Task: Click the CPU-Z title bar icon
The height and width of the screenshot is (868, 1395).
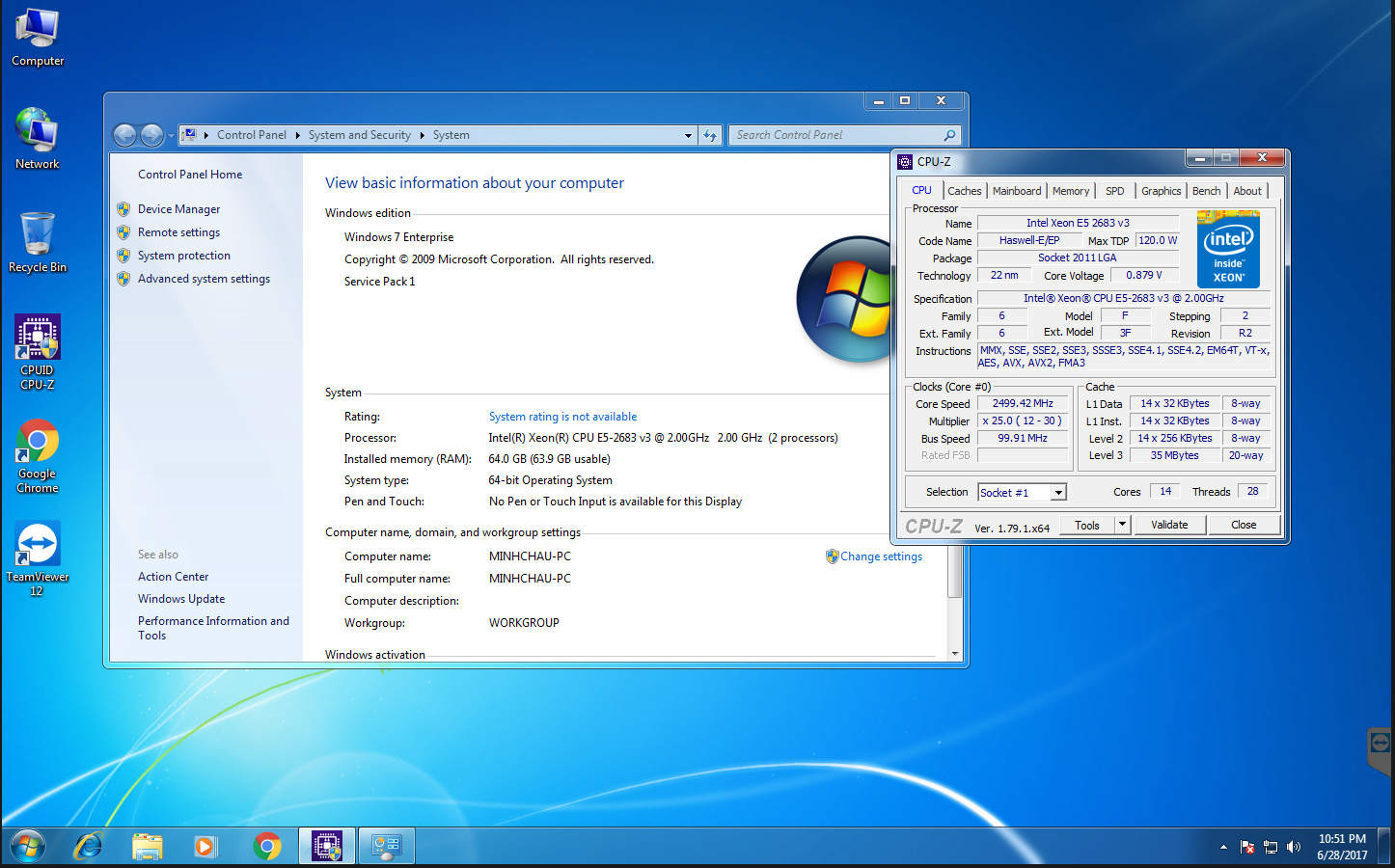Action: click(x=905, y=162)
